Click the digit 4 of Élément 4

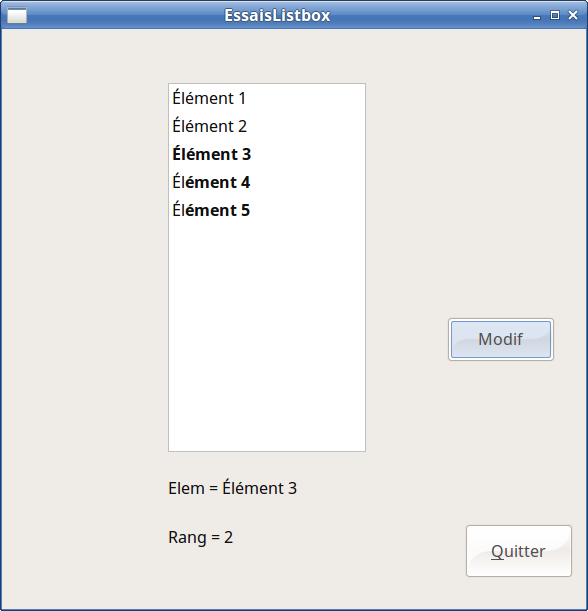pyautogui.click(x=245, y=183)
